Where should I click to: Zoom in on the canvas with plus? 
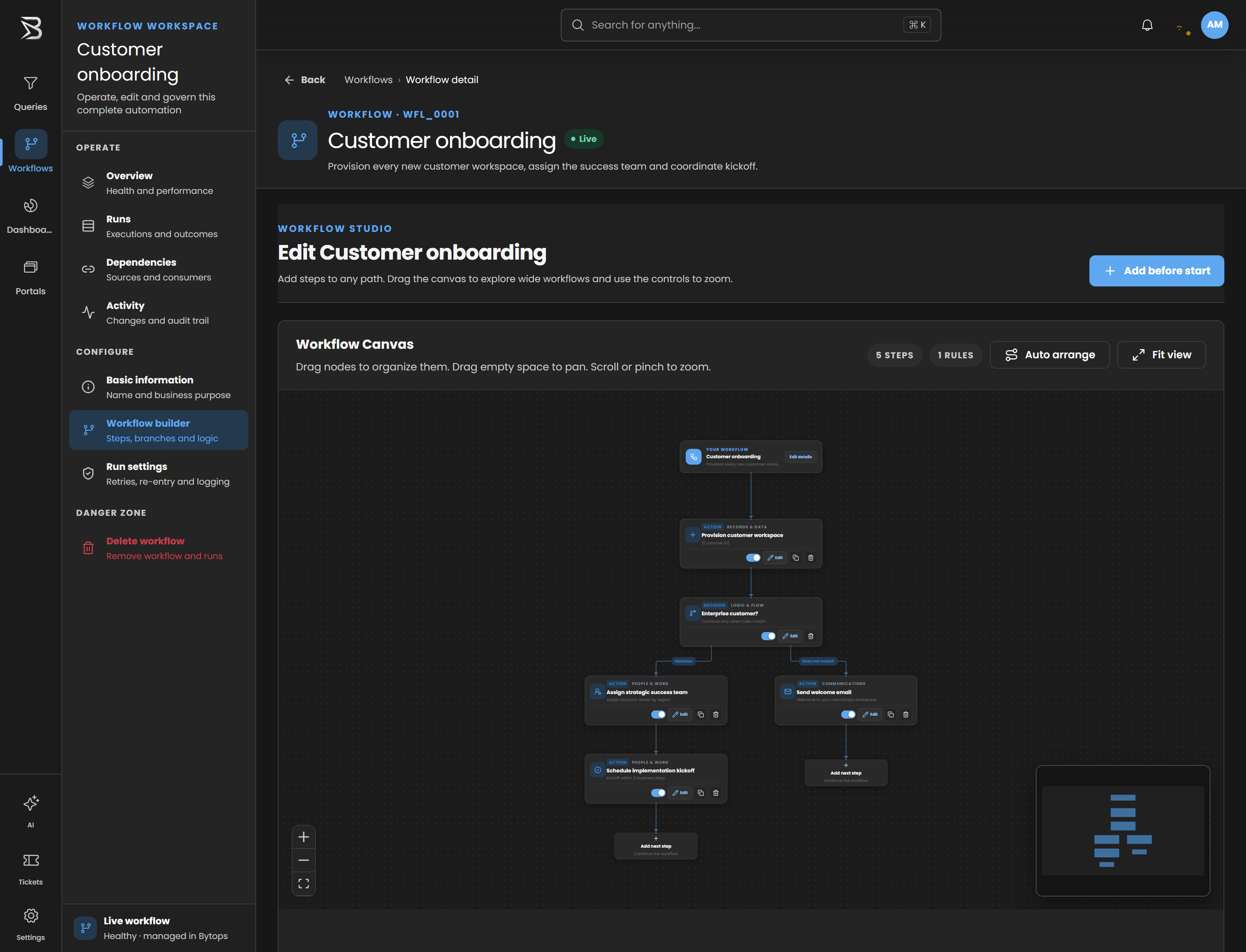click(304, 837)
